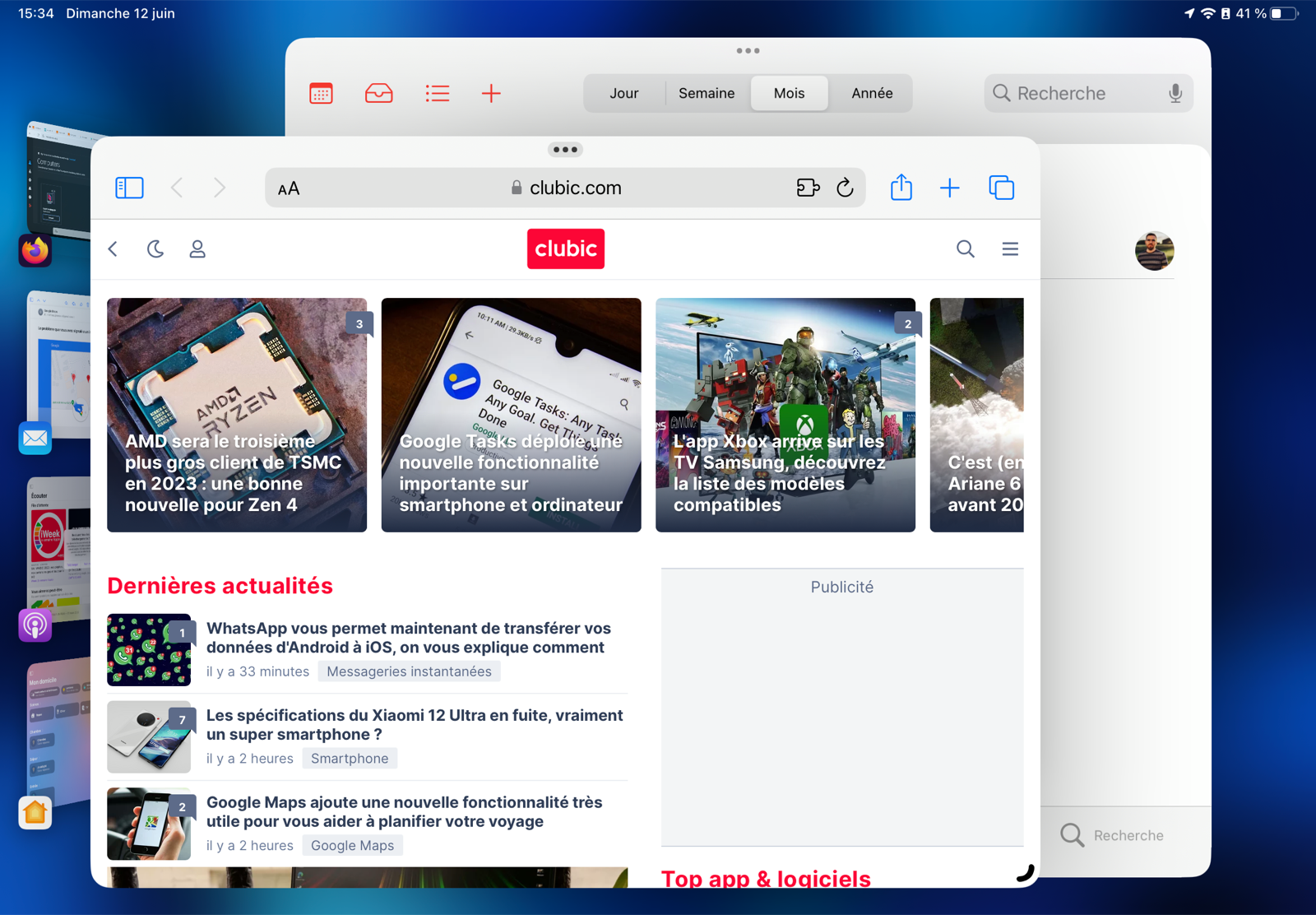Open the WhatsApp data transfer article
1316x915 pixels.
tap(409, 638)
